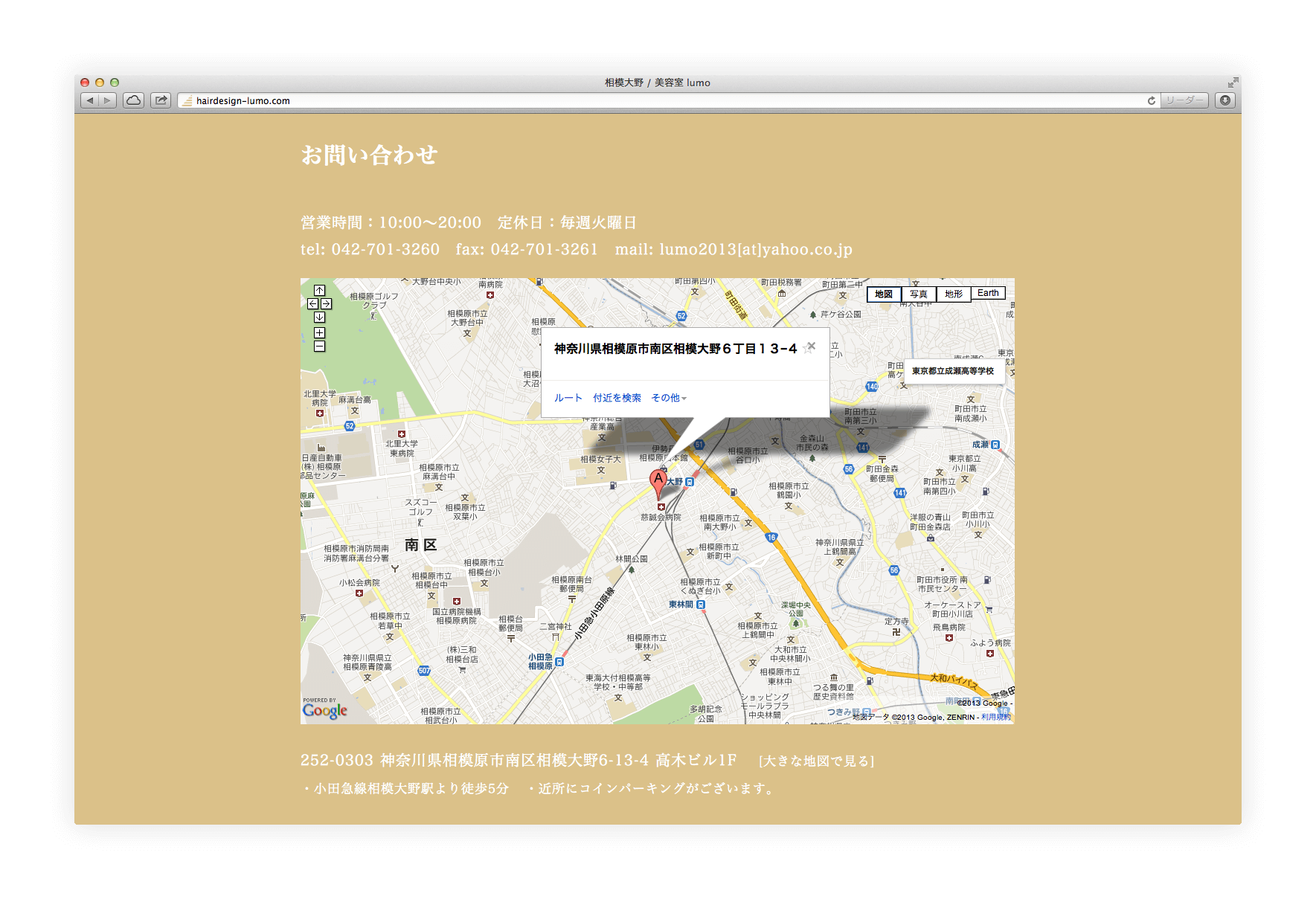Close the map address info window
This screenshot has height=899, width=1316.
812,346
